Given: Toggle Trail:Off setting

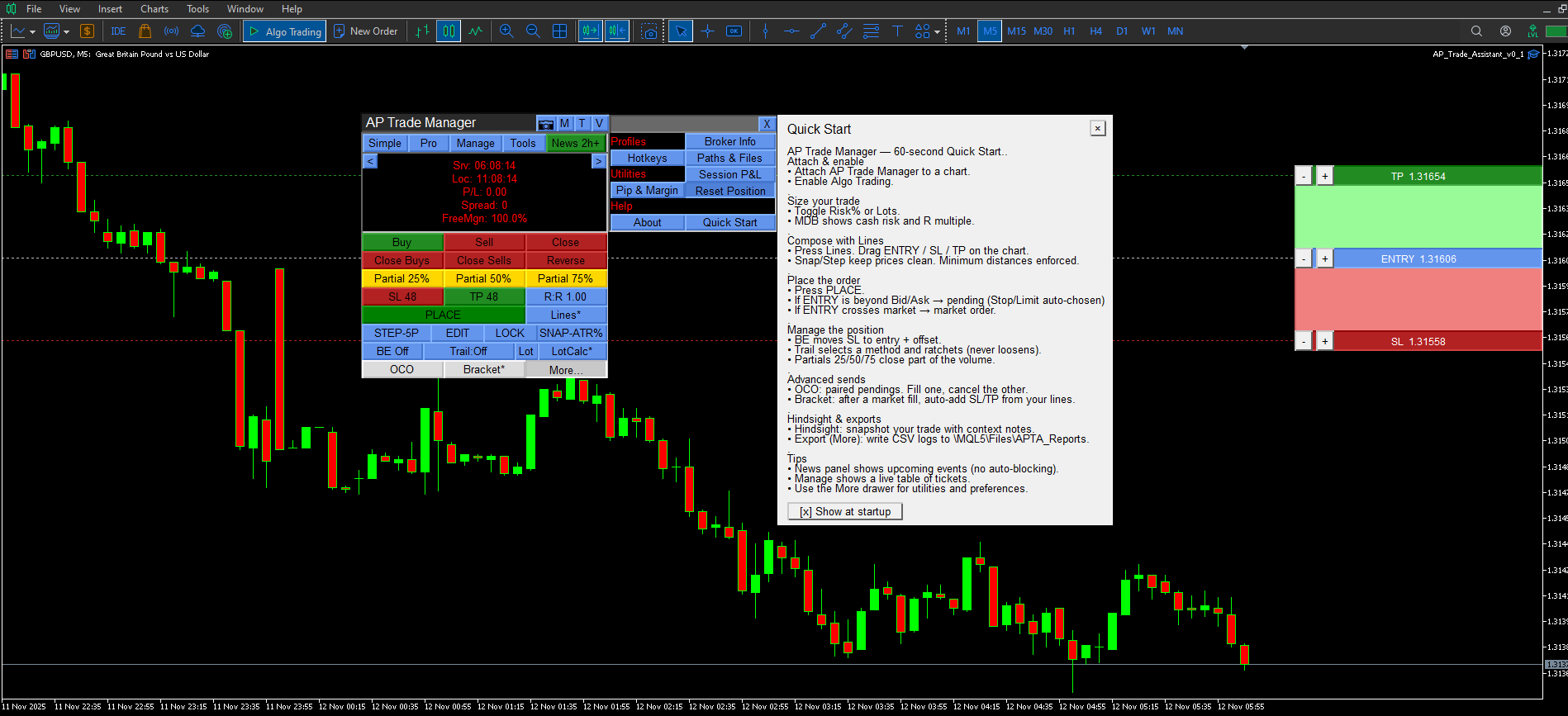Looking at the screenshot, I should [468, 351].
